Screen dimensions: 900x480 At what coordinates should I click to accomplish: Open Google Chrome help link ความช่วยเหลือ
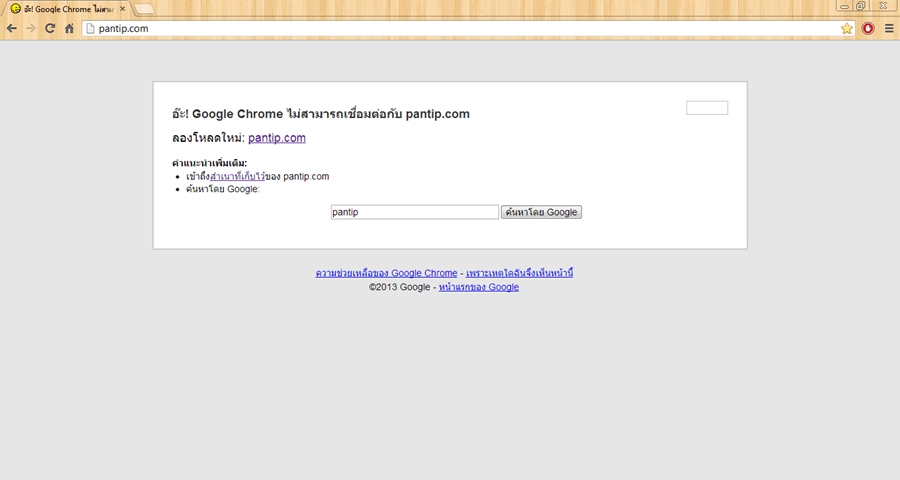click(386, 273)
